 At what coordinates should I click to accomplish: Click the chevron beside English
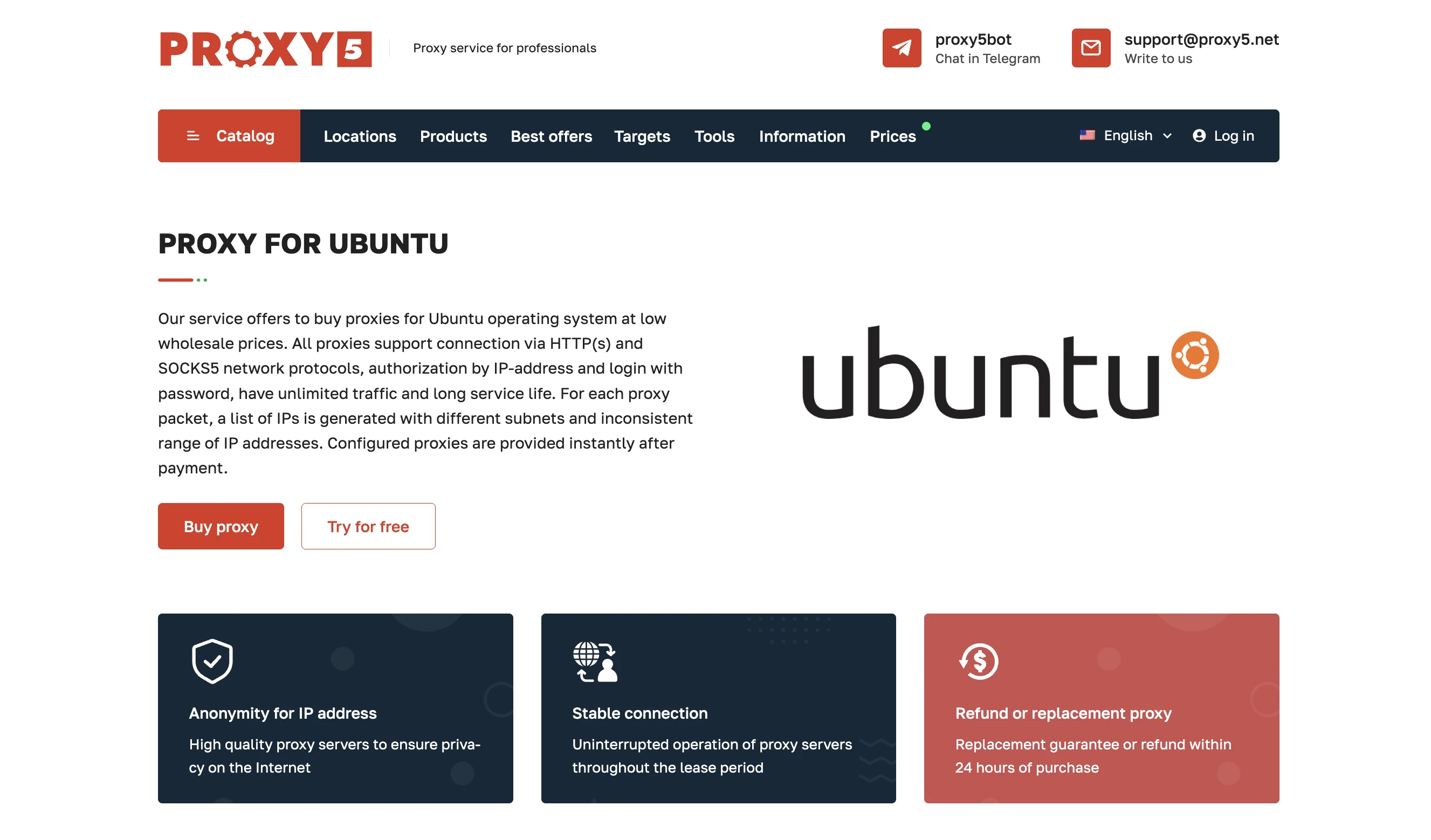tap(1167, 136)
